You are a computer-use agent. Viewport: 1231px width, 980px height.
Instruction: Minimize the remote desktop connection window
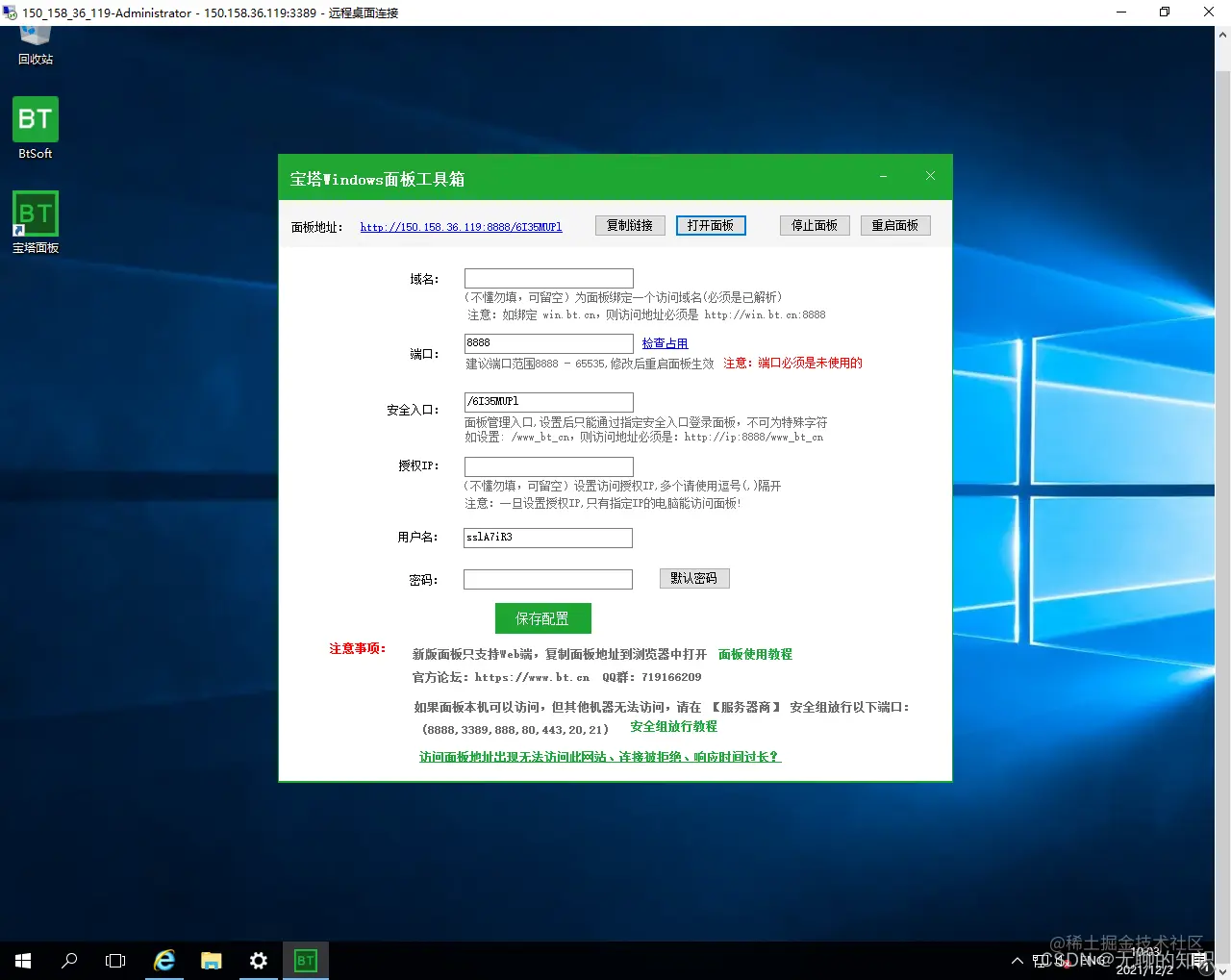tap(1121, 13)
